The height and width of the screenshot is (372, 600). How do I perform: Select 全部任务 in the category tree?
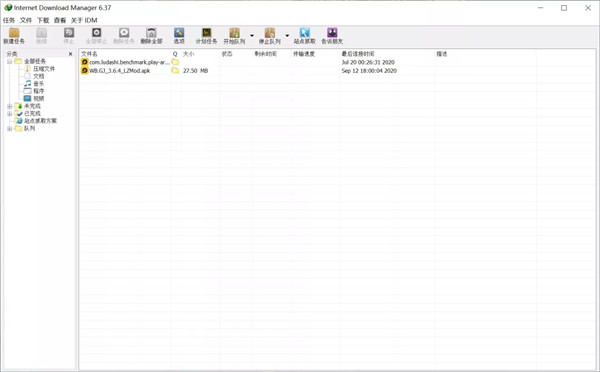click(35, 61)
